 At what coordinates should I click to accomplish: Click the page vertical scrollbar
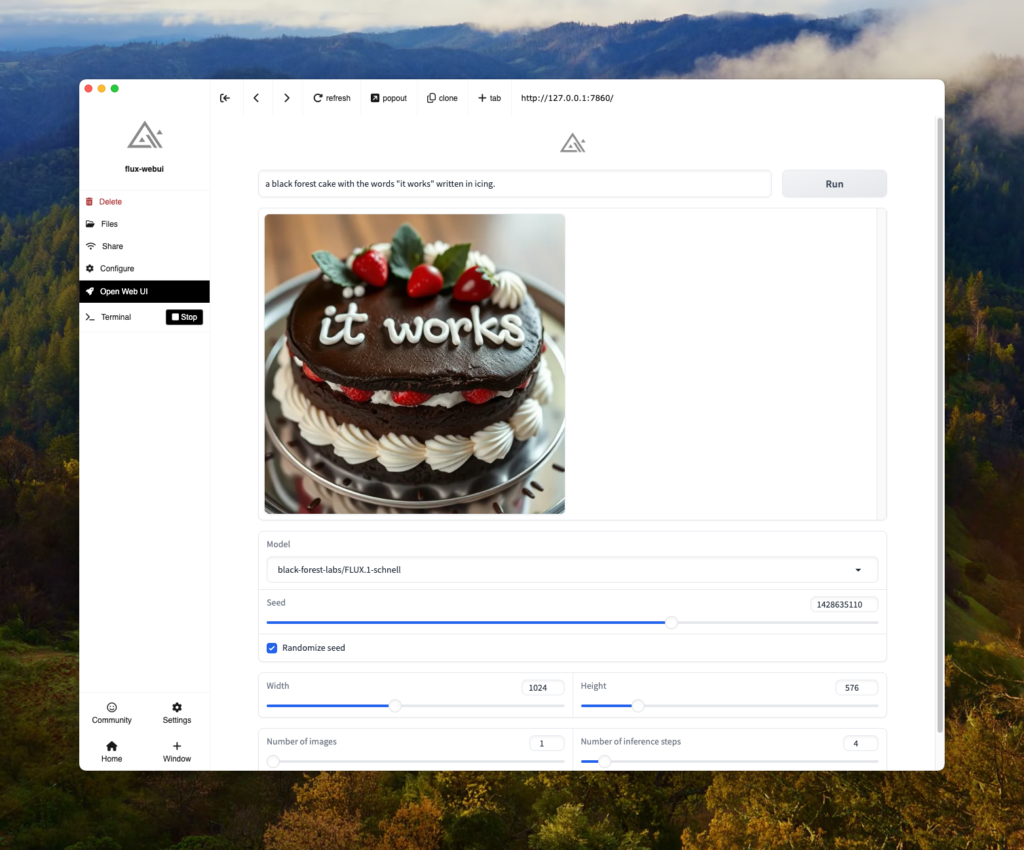[x=940, y=424]
